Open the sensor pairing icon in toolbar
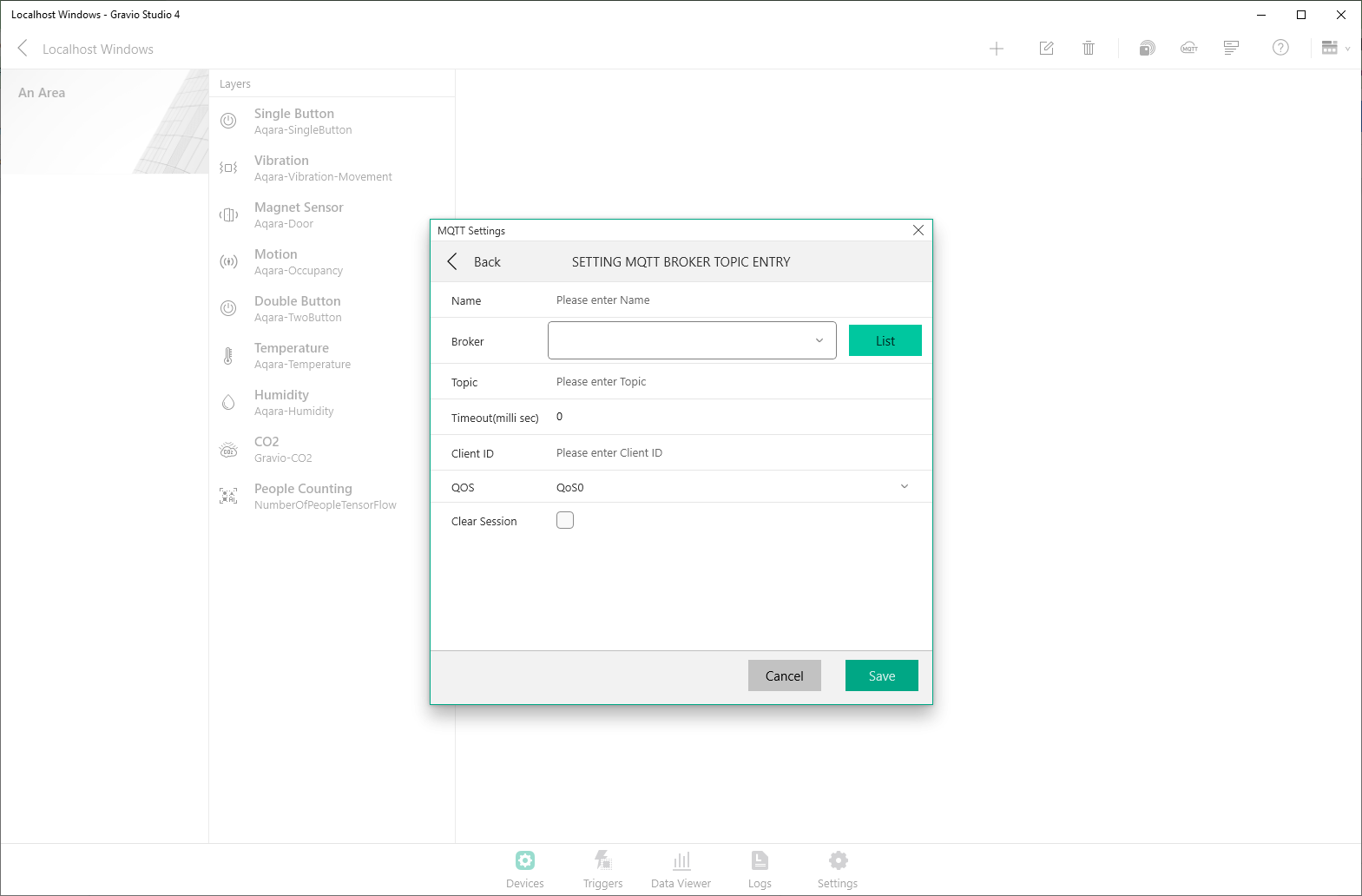The image size is (1362, 896). [1148, 49]
